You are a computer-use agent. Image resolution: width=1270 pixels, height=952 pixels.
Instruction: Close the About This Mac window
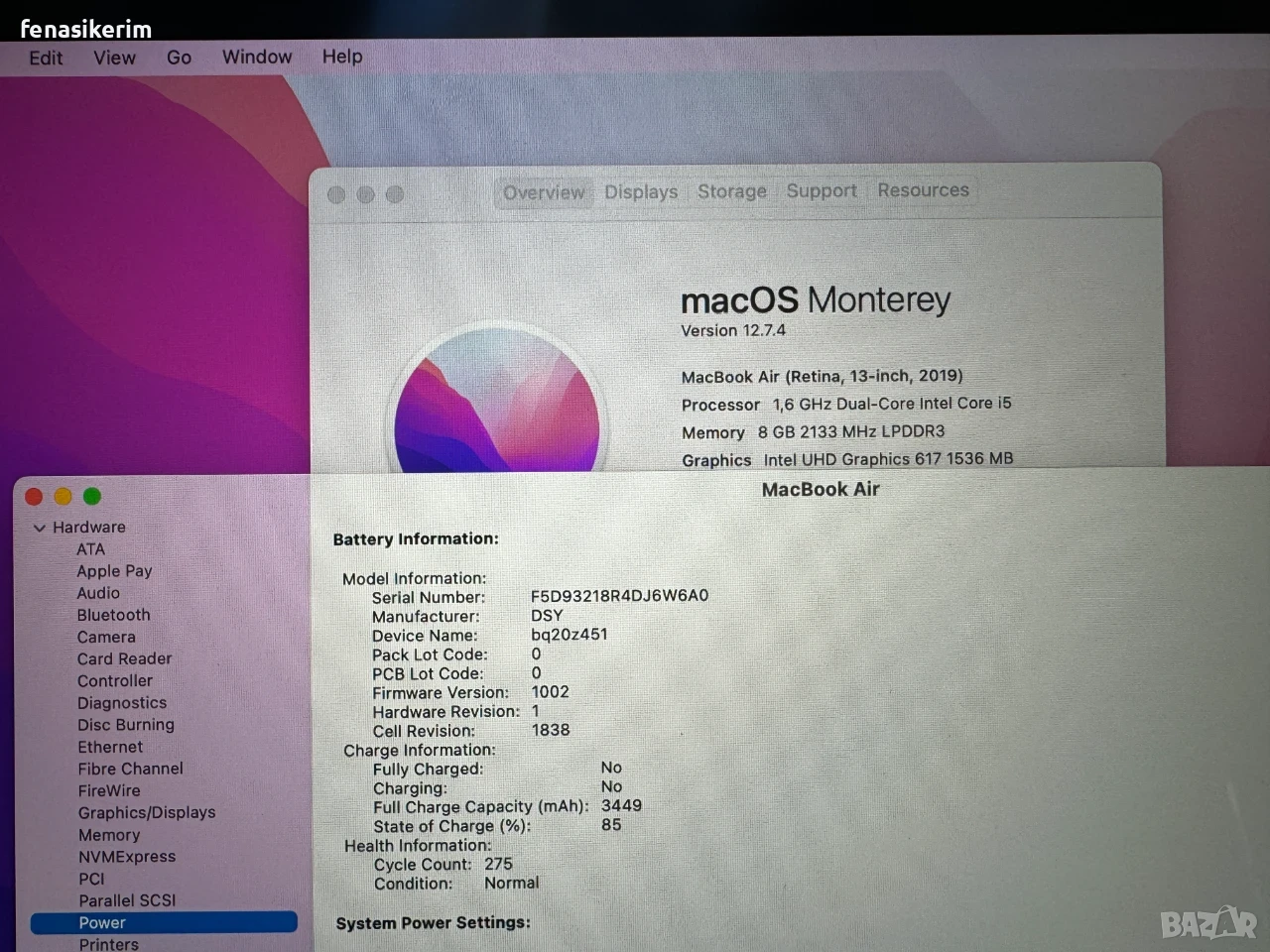tap(336, 194)
